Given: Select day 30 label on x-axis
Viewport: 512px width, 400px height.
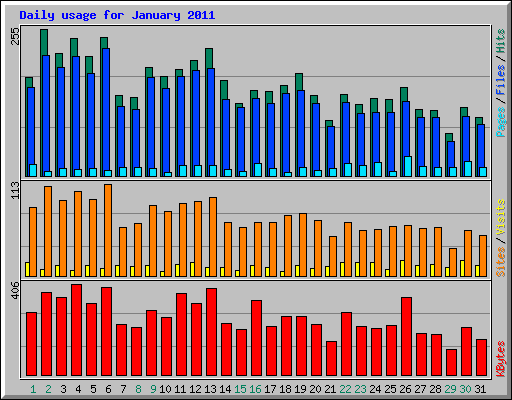Looking at the screenshot, I should [465, 389].
